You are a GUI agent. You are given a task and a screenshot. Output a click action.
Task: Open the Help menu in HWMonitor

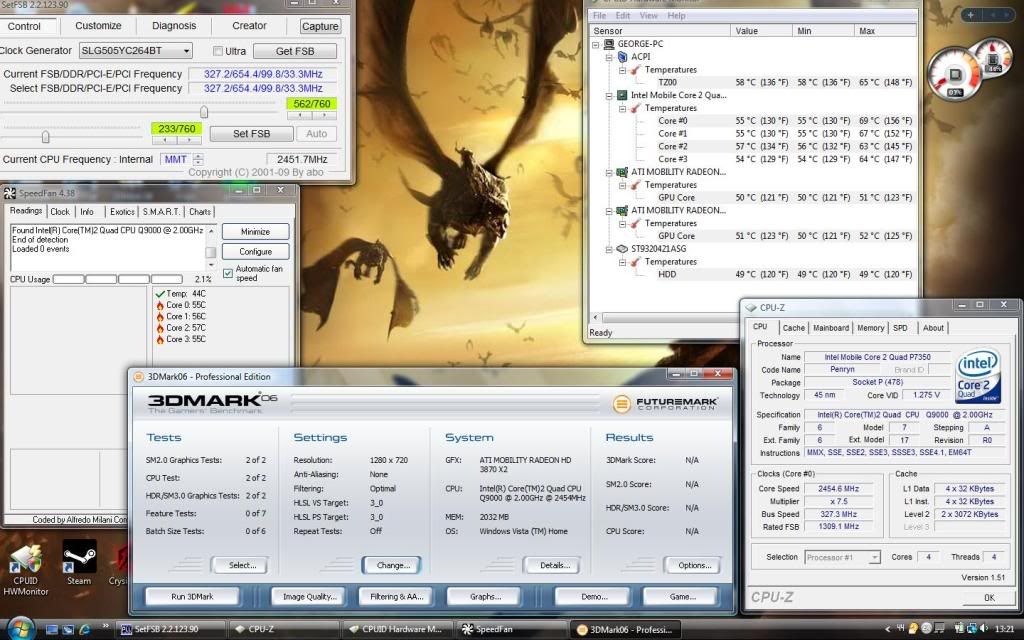coord(677,16)
